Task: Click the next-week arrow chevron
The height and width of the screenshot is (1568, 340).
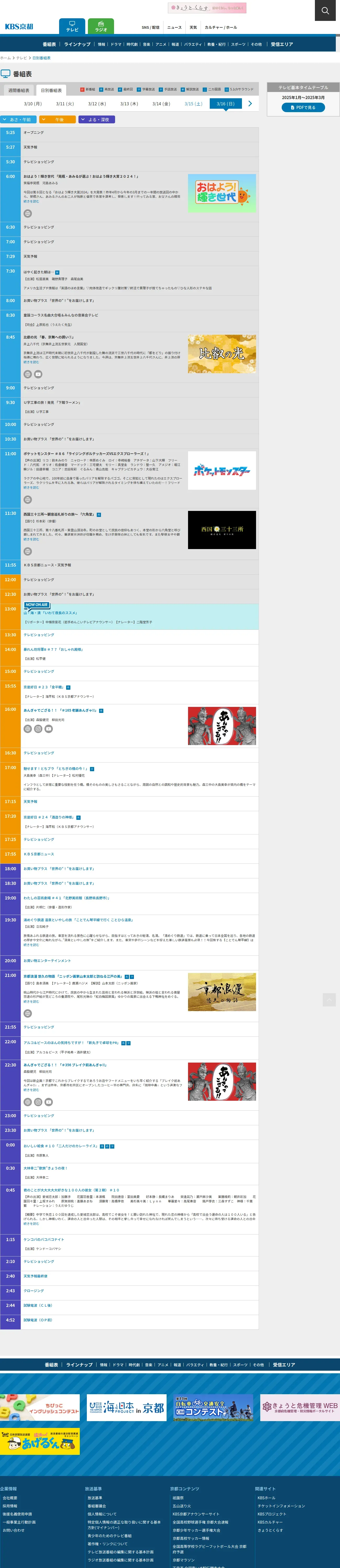Action: click(250, 103)
